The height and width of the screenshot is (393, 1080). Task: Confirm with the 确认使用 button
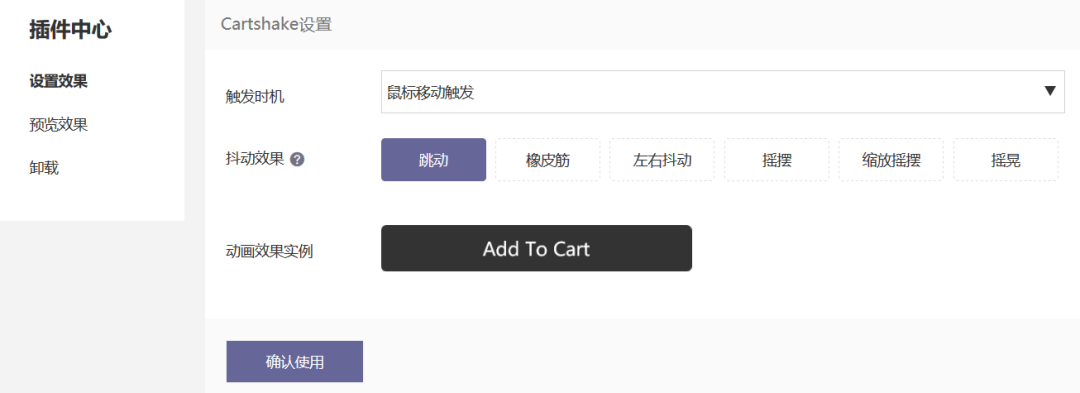pos(294,361)
